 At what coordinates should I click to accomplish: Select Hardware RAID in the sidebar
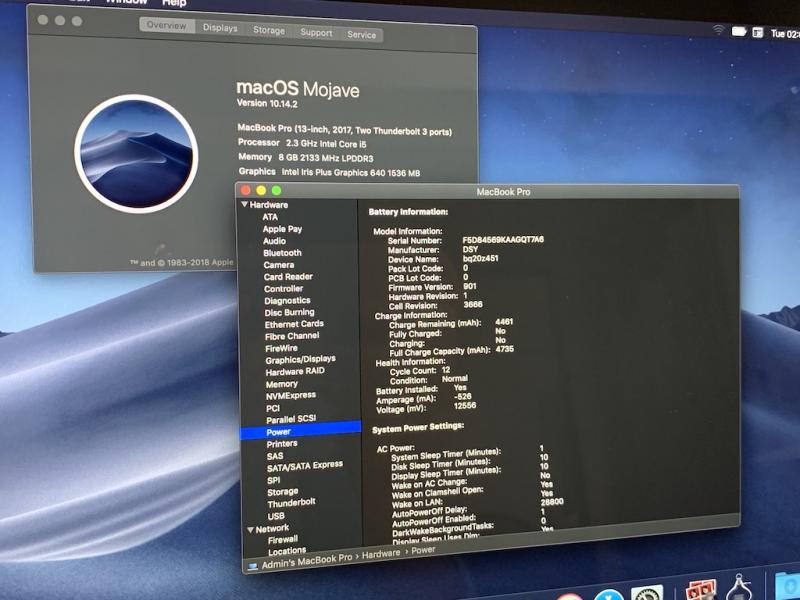coord(295,371)
